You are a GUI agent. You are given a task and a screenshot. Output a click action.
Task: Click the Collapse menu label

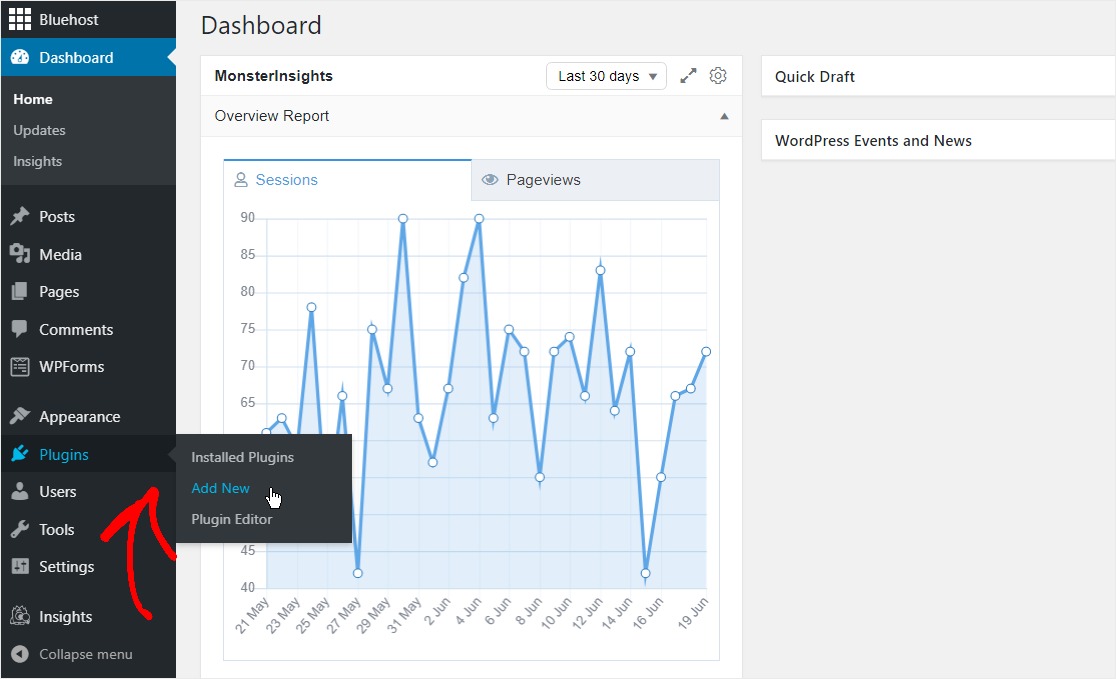coord(85,654)
